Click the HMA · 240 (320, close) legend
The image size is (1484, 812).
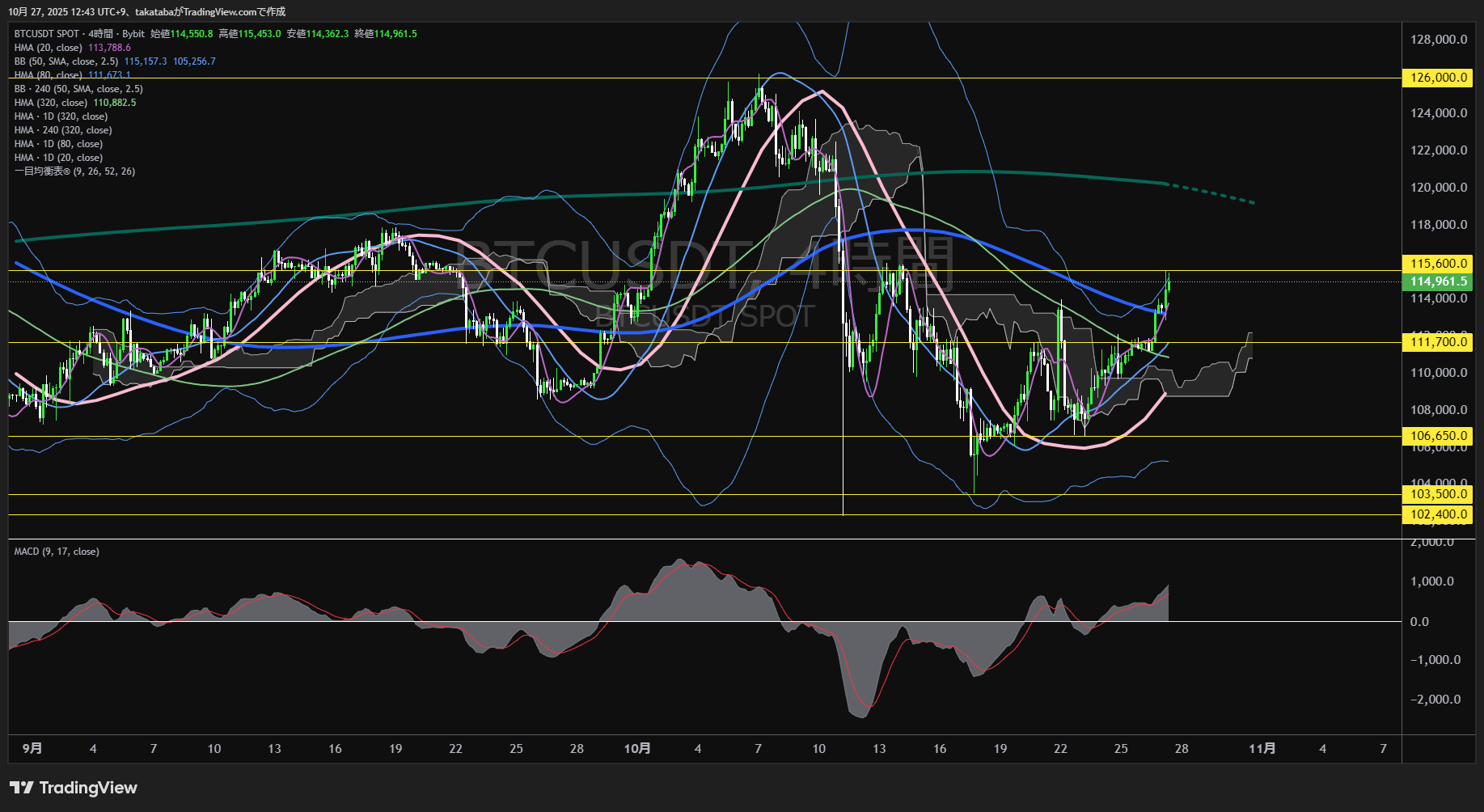coord(63,130)
